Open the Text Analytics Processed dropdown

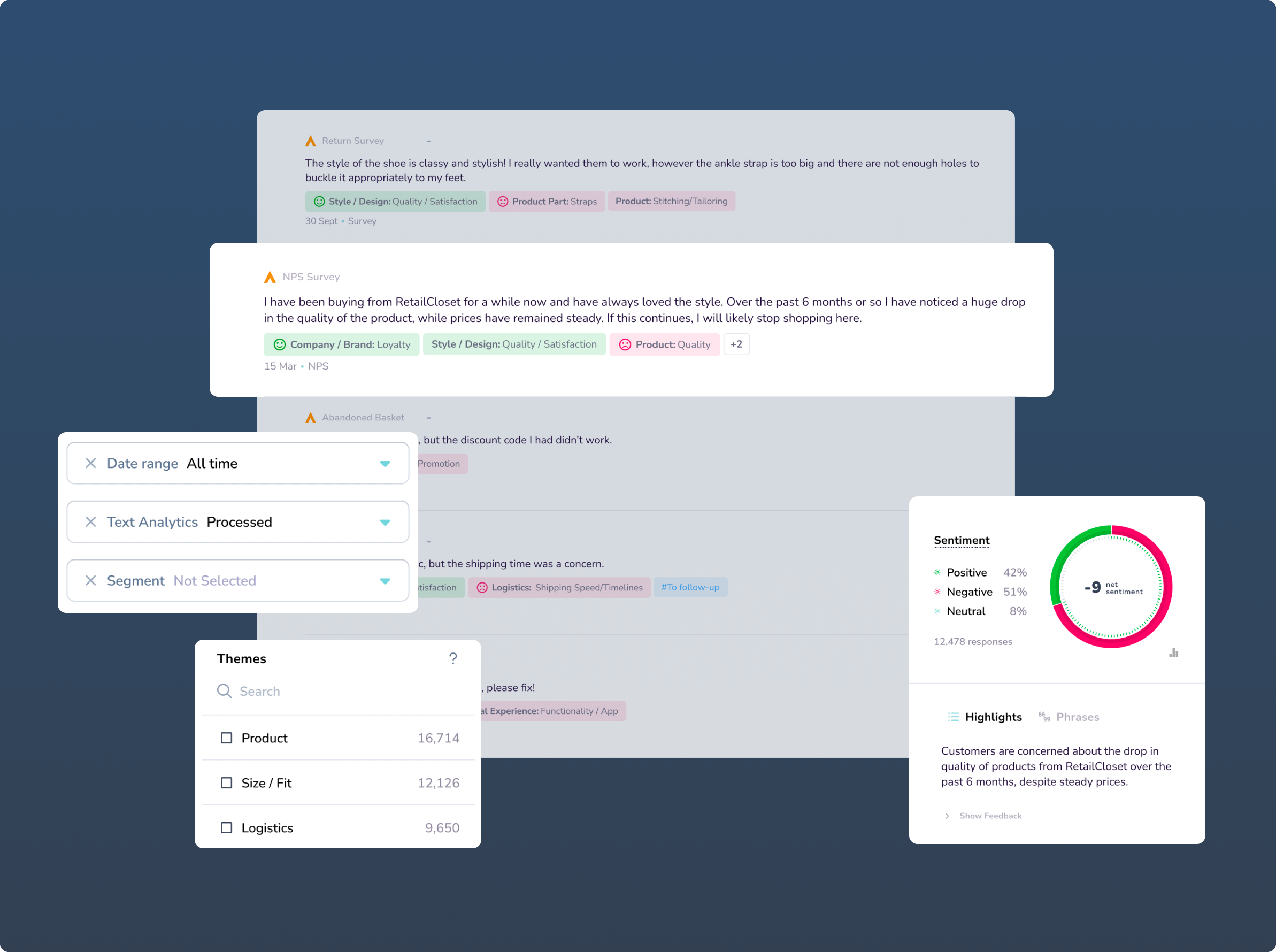pyautogui.click(x=385, y=521)
